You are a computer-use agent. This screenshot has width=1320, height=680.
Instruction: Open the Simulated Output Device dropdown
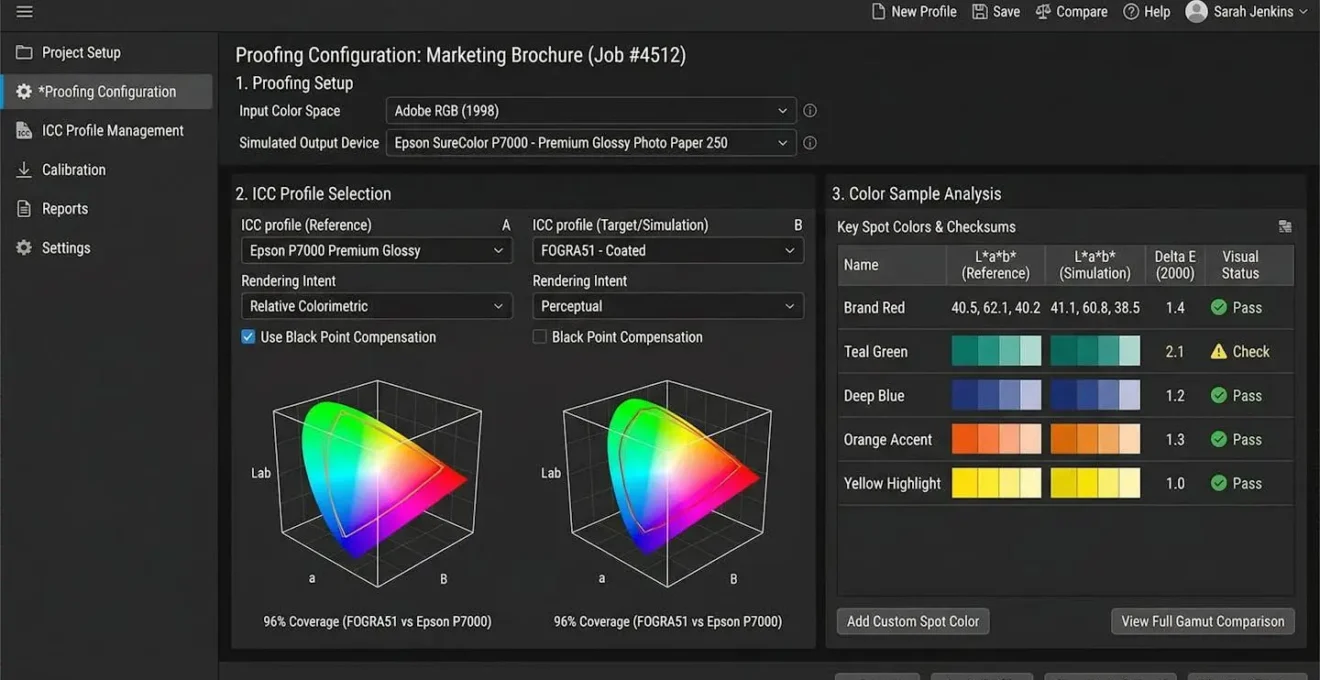(591, 143)
